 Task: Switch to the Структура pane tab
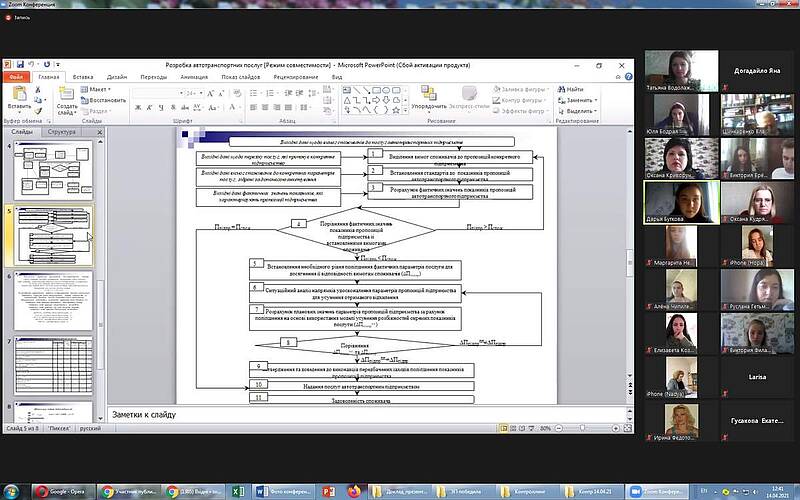[62, 132]
